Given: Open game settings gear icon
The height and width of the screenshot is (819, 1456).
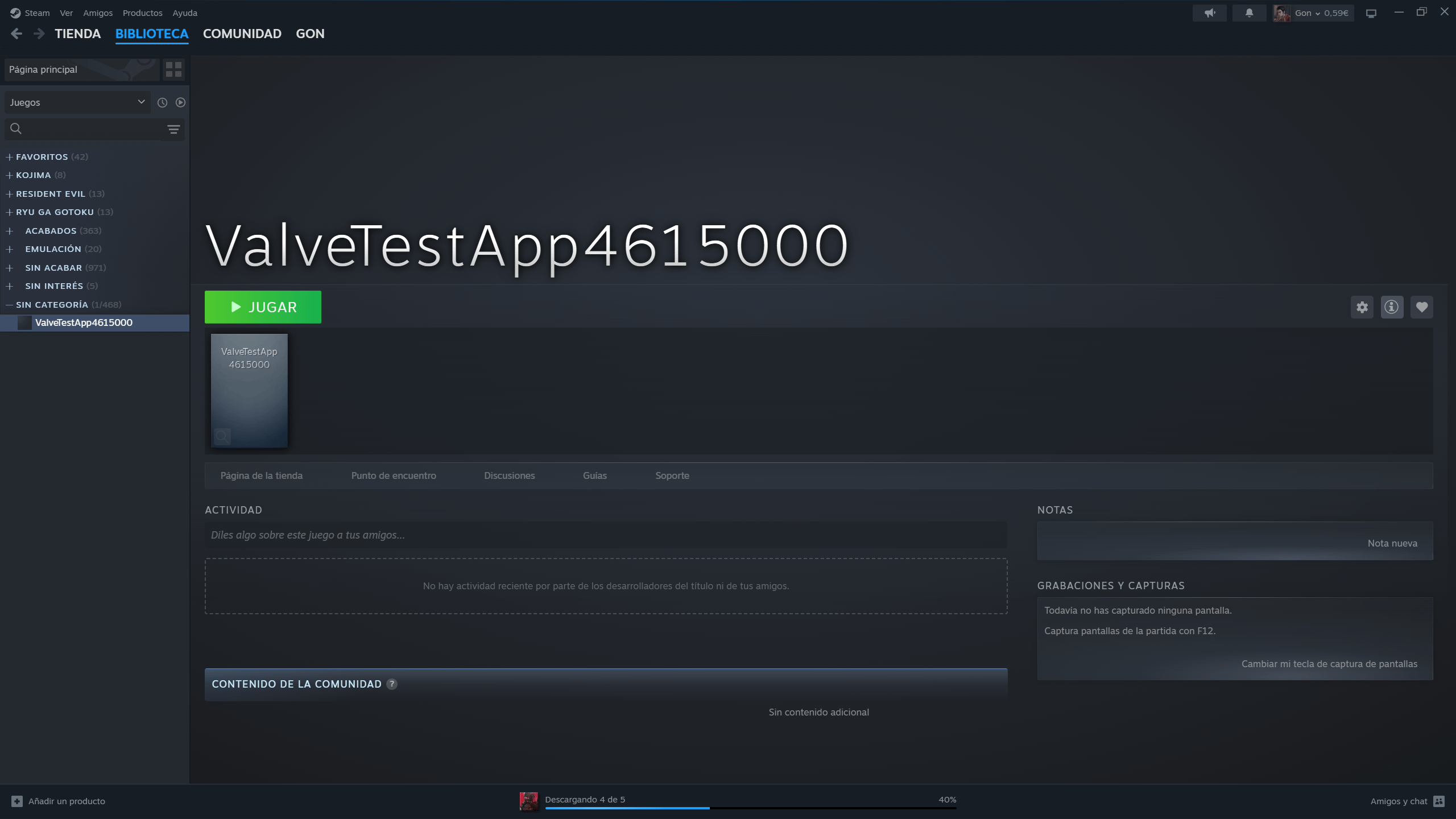Looking at the screenshot, I should (1362, 307).
